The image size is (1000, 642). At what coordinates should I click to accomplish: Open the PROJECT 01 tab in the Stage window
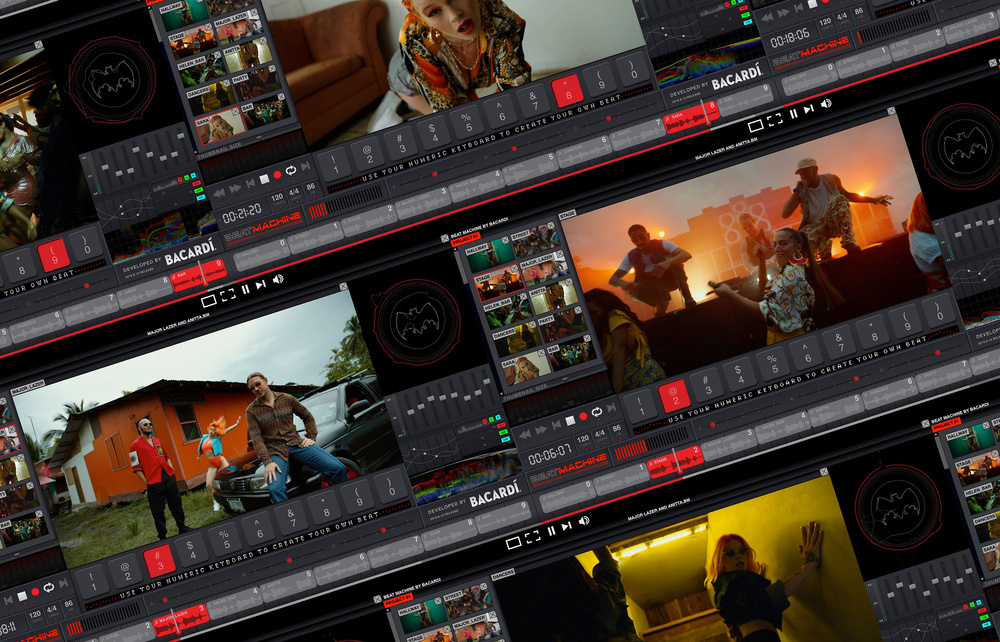click(465, 239)
